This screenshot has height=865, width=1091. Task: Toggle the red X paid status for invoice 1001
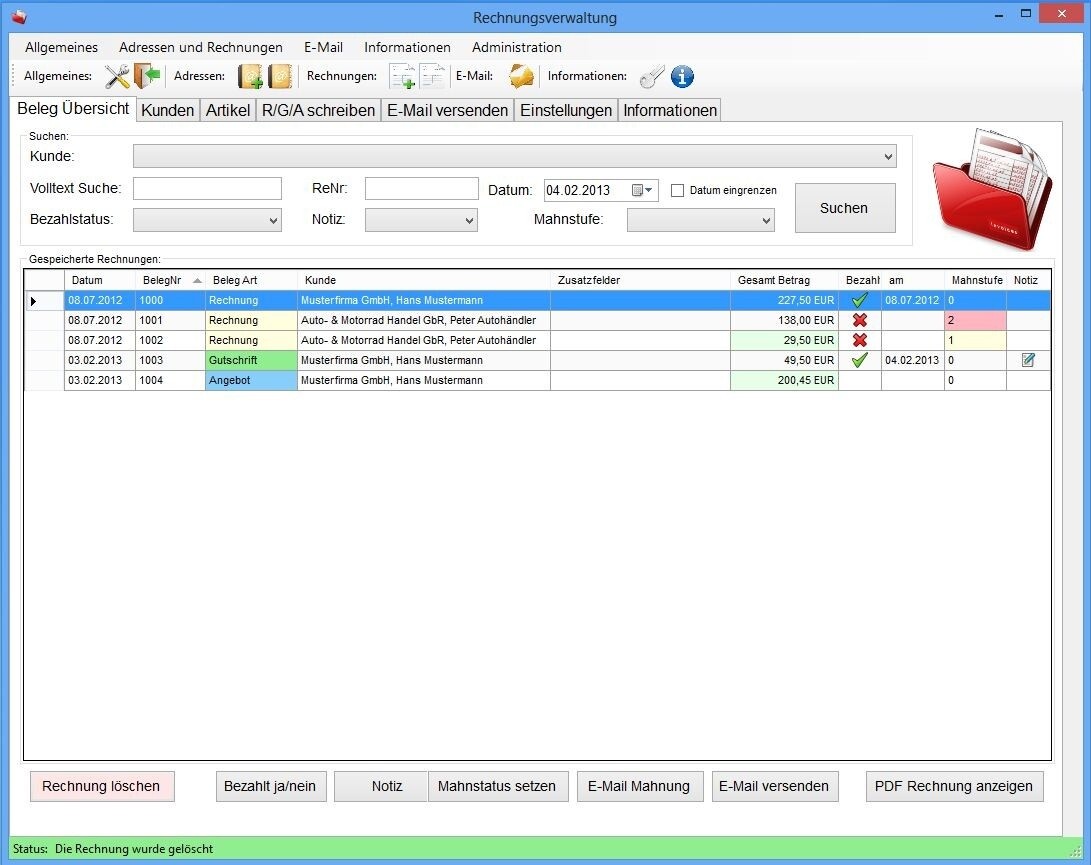pos(859,320)
